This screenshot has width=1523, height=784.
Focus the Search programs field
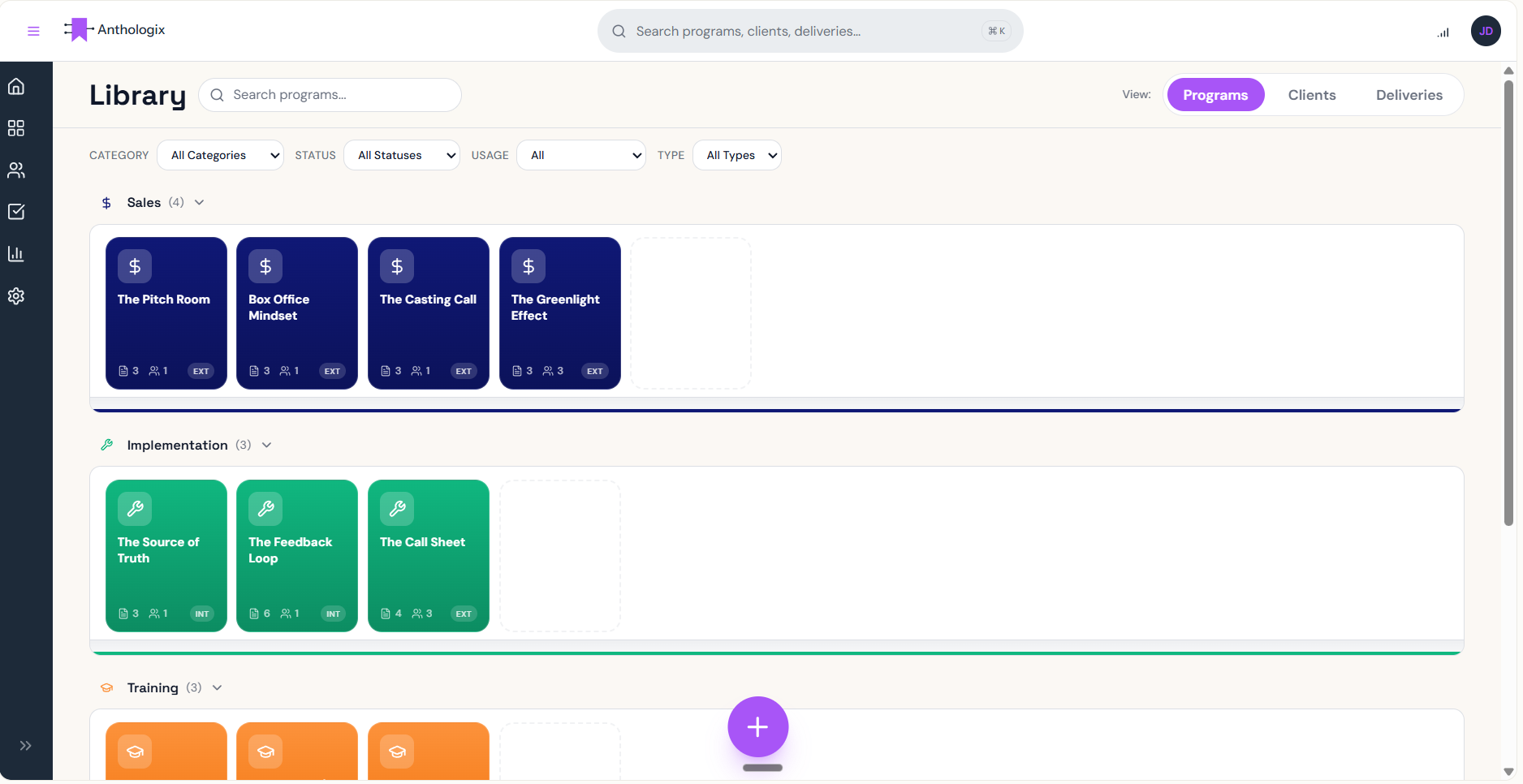pos(330,95)
